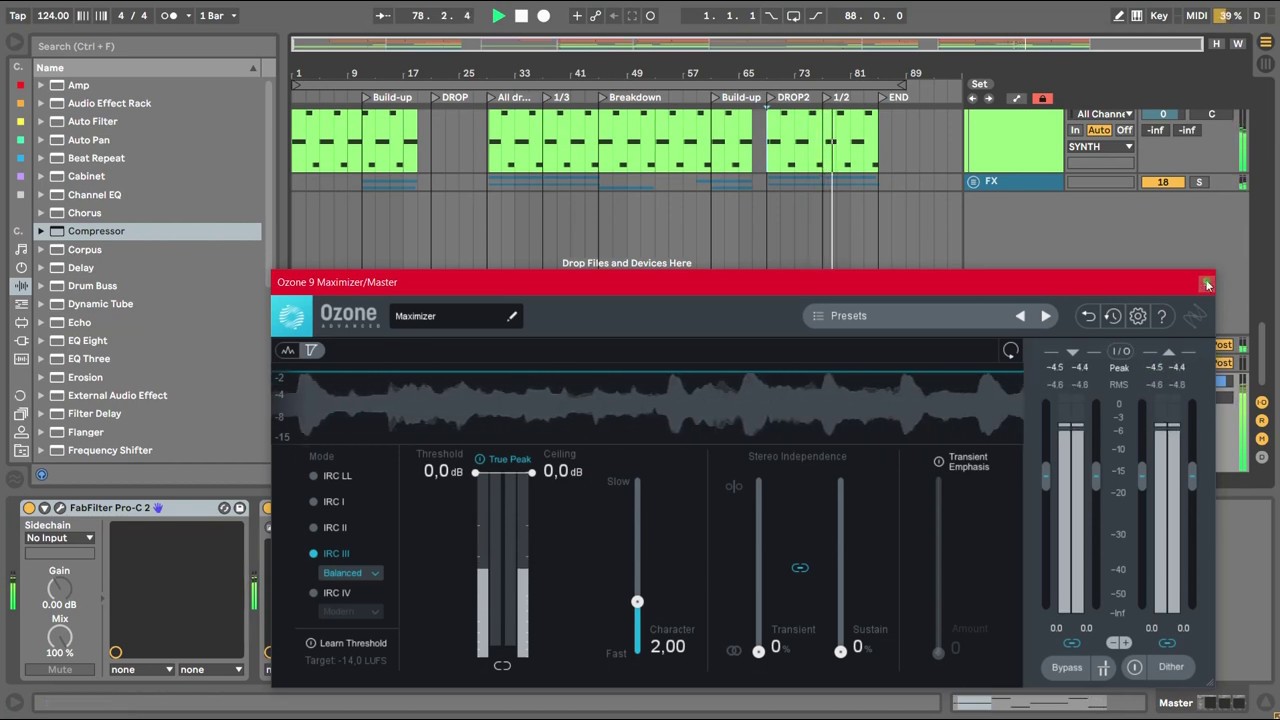Toggle the Dither button

(x=1171, y=667)
